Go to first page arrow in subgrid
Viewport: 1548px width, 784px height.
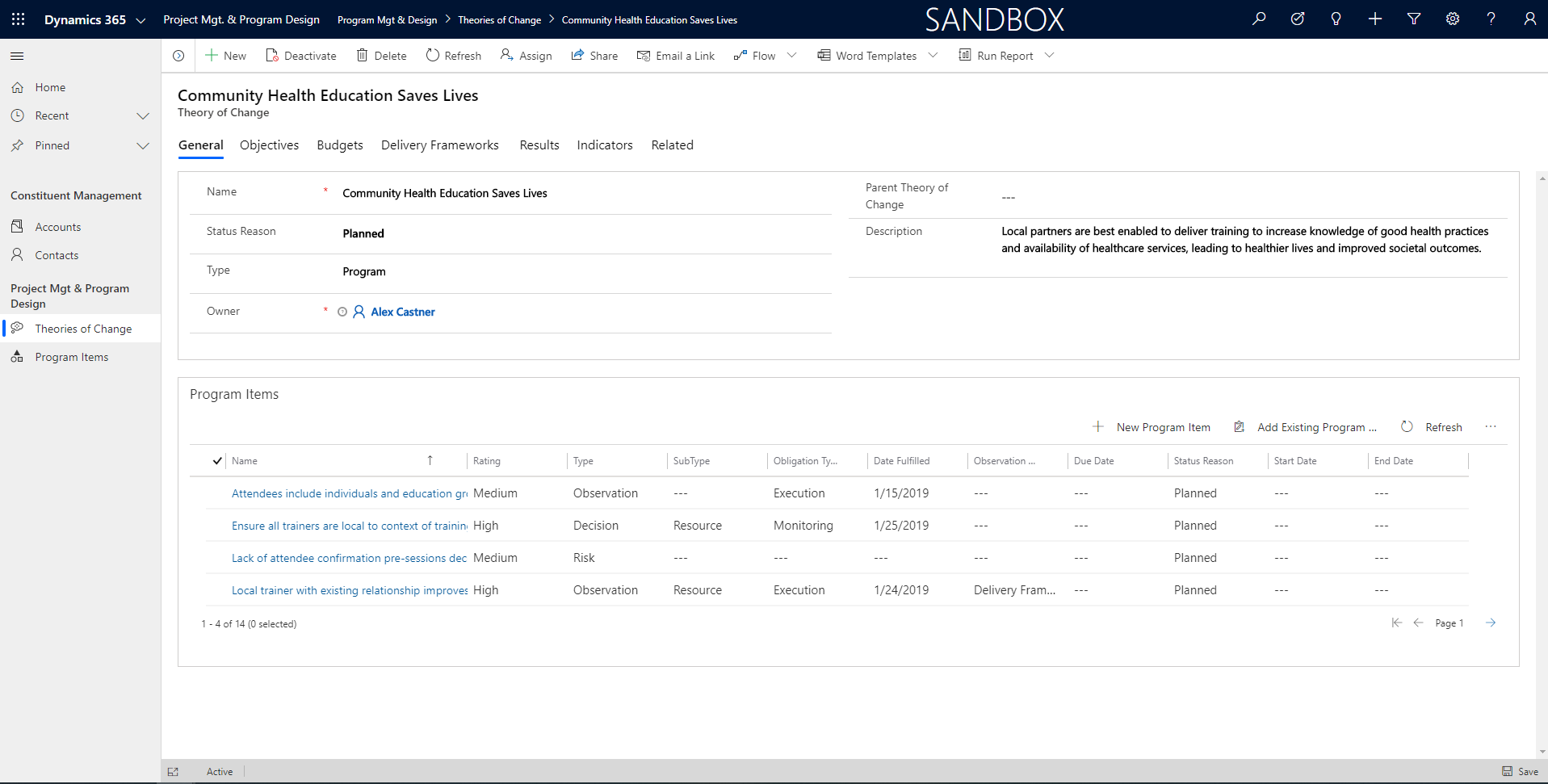pyautogui.click(x=1396, y=623)
